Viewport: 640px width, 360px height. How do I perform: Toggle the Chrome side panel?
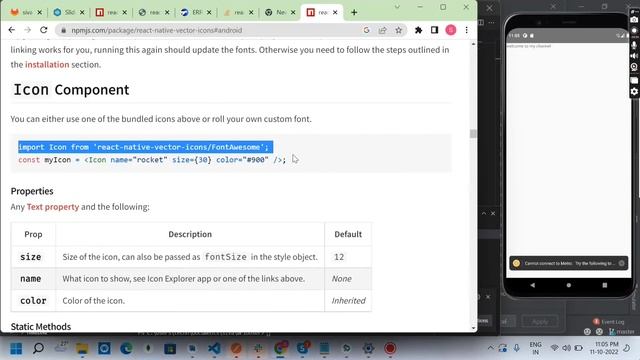tap(434, 30)
